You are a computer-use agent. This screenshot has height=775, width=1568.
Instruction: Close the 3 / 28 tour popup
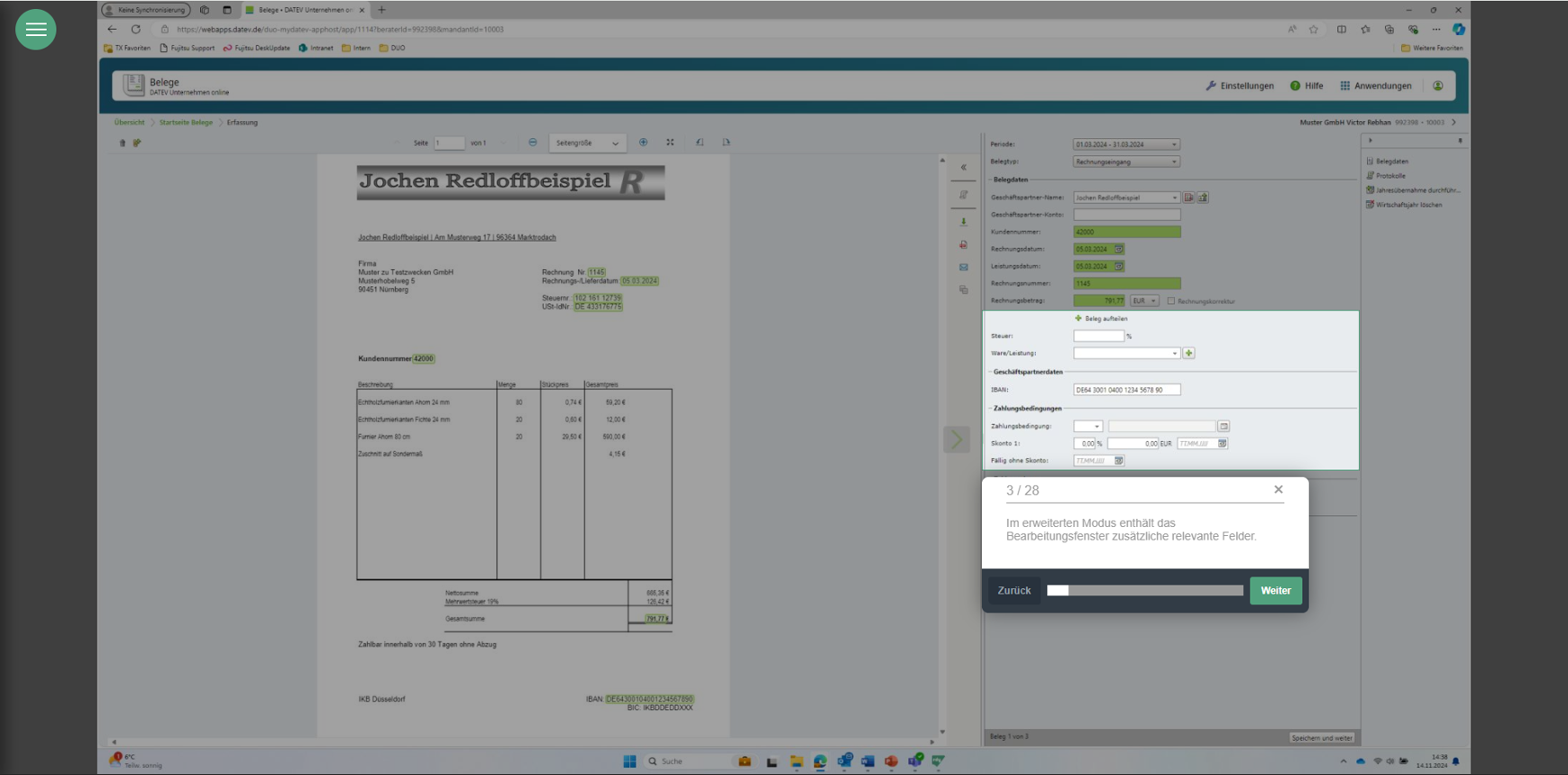point(1278,490)
